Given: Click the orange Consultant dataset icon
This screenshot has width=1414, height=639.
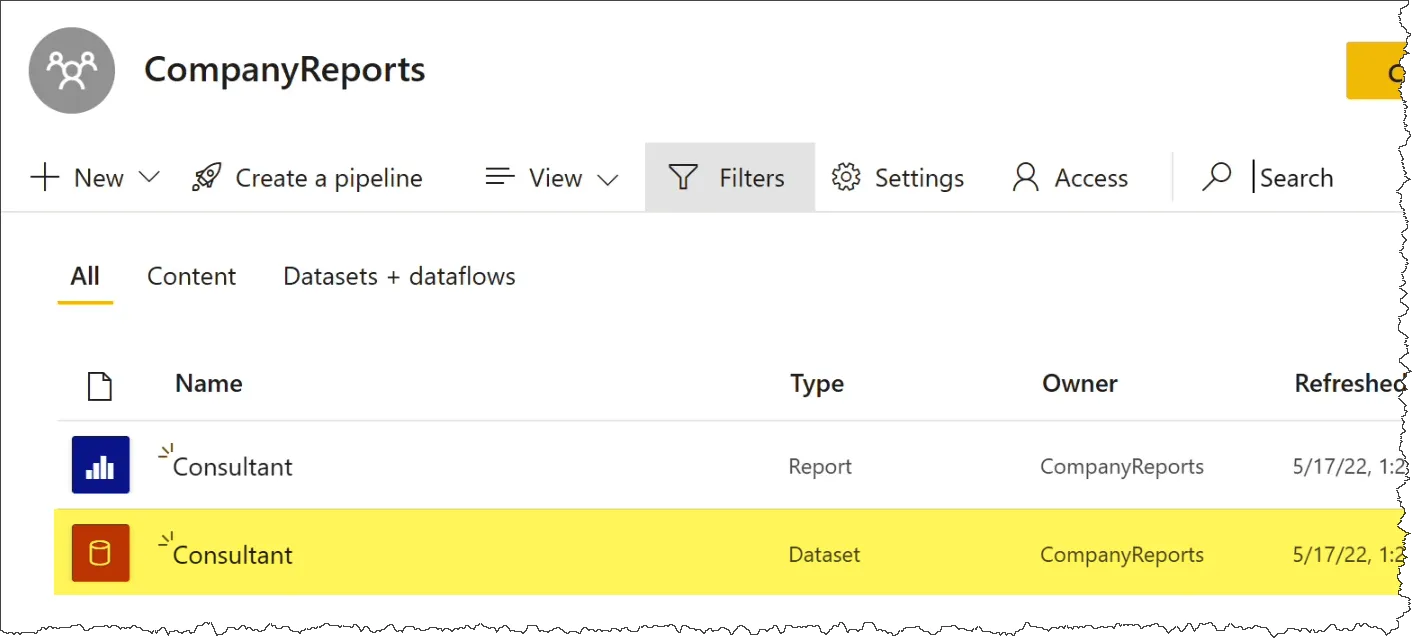Looking at the screenshot, I should [100, 553].
